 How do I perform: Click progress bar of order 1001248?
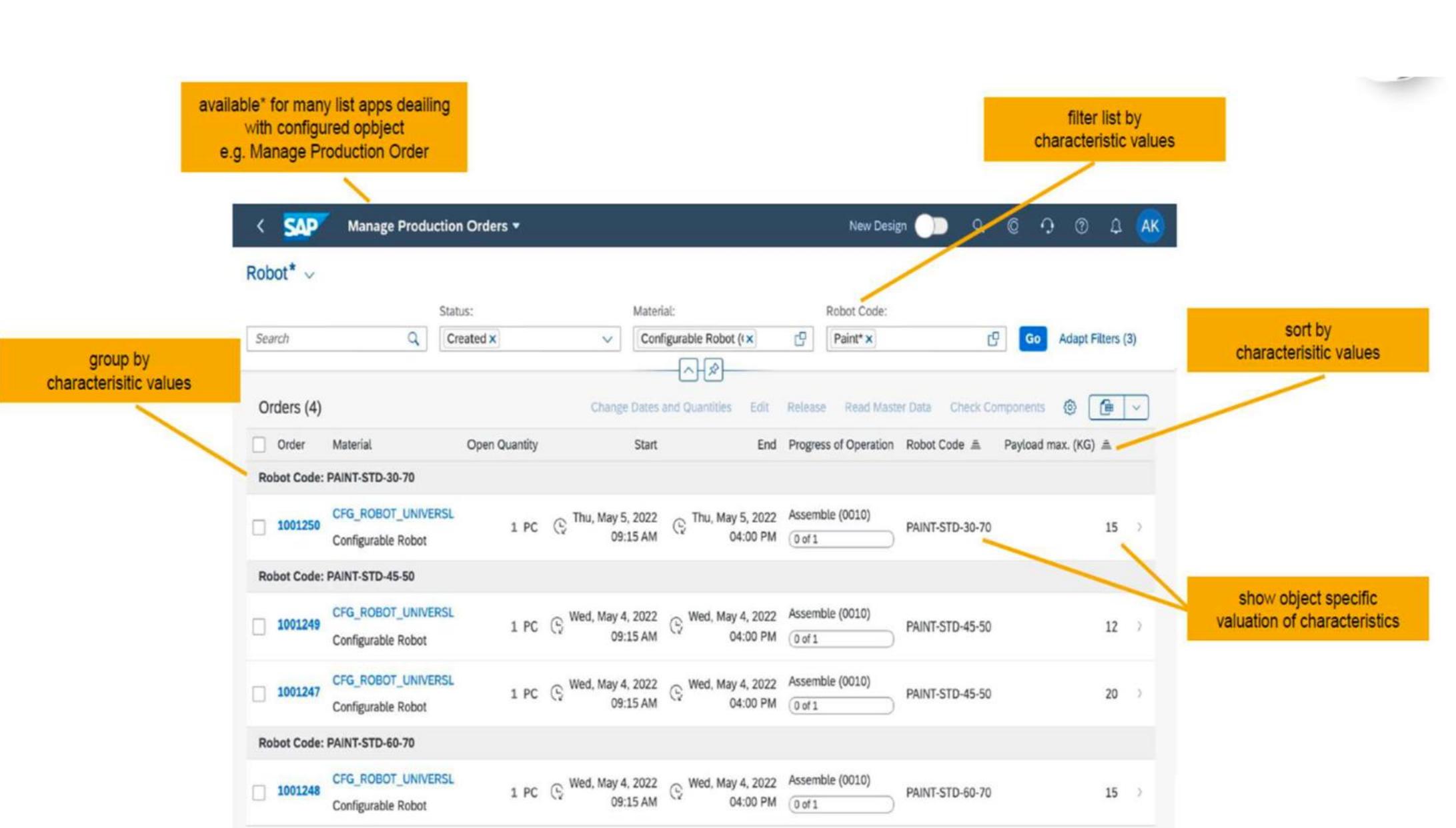click(x=840, y=804)
